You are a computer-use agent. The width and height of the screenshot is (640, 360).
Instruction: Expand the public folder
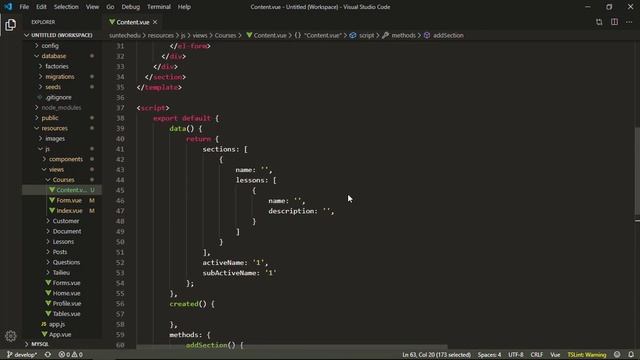tap(50, 118)
